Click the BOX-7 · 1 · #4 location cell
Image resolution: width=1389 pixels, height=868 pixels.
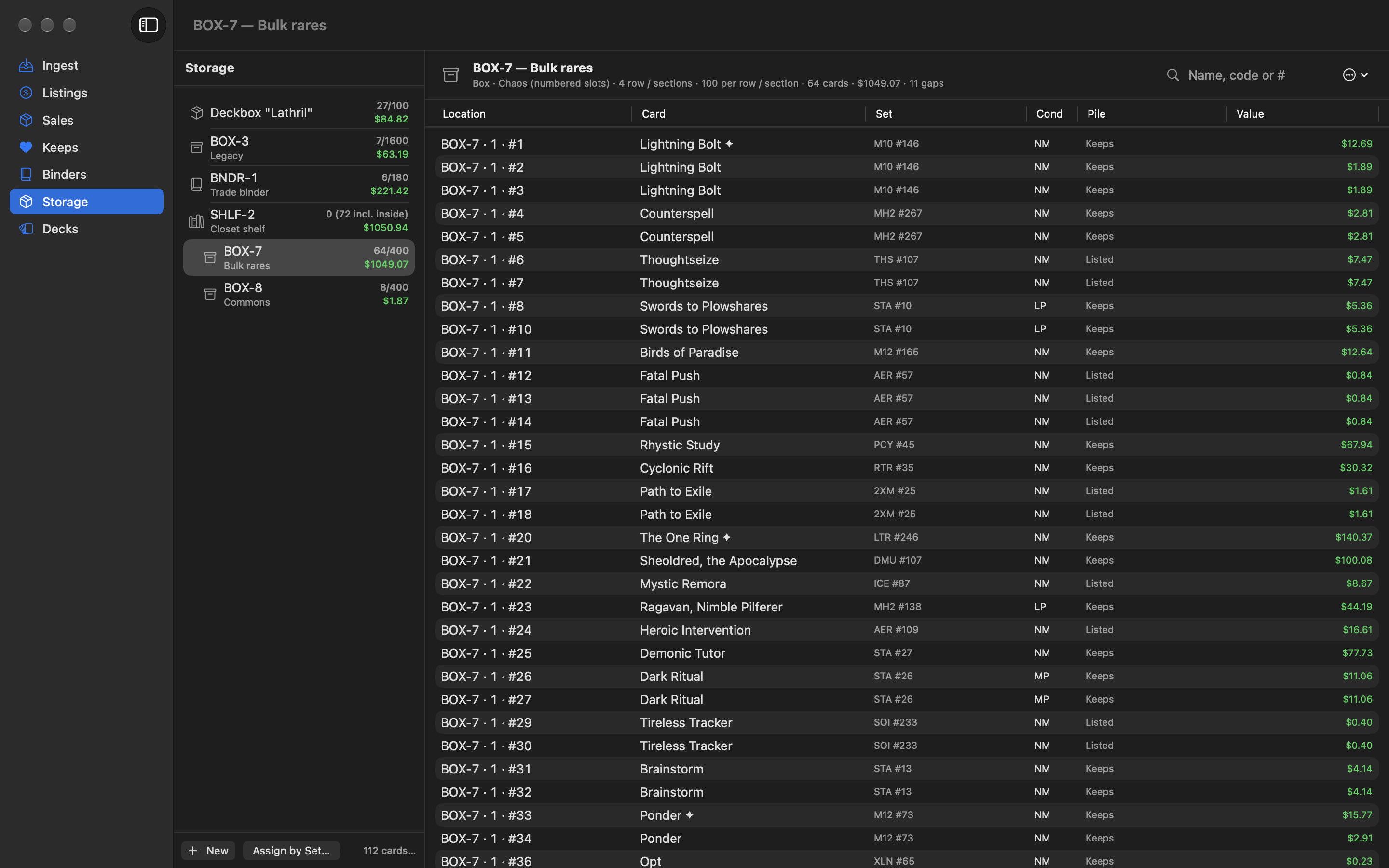click(482, 214)
